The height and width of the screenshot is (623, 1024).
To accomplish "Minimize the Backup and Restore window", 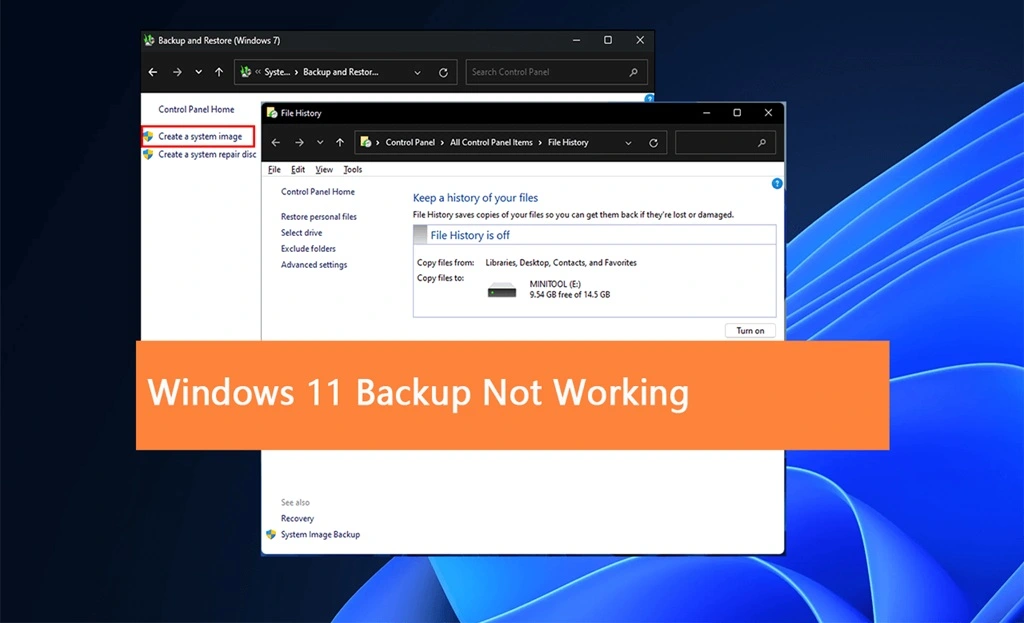I will click(576, 40).
